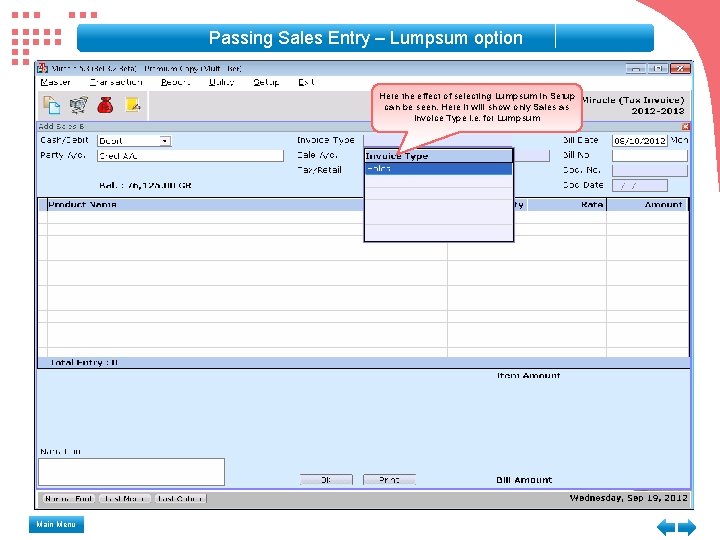
Task: Click the Ok button
Action: [x=326, y=480]
